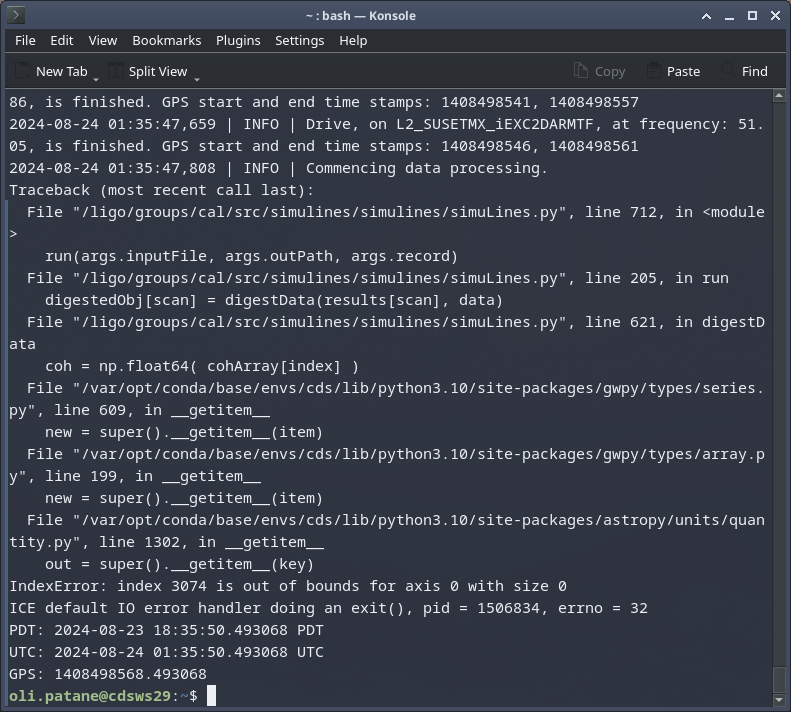The image size is (791, 712).
Task: Open the Settings menu
Action: (300, 40)
